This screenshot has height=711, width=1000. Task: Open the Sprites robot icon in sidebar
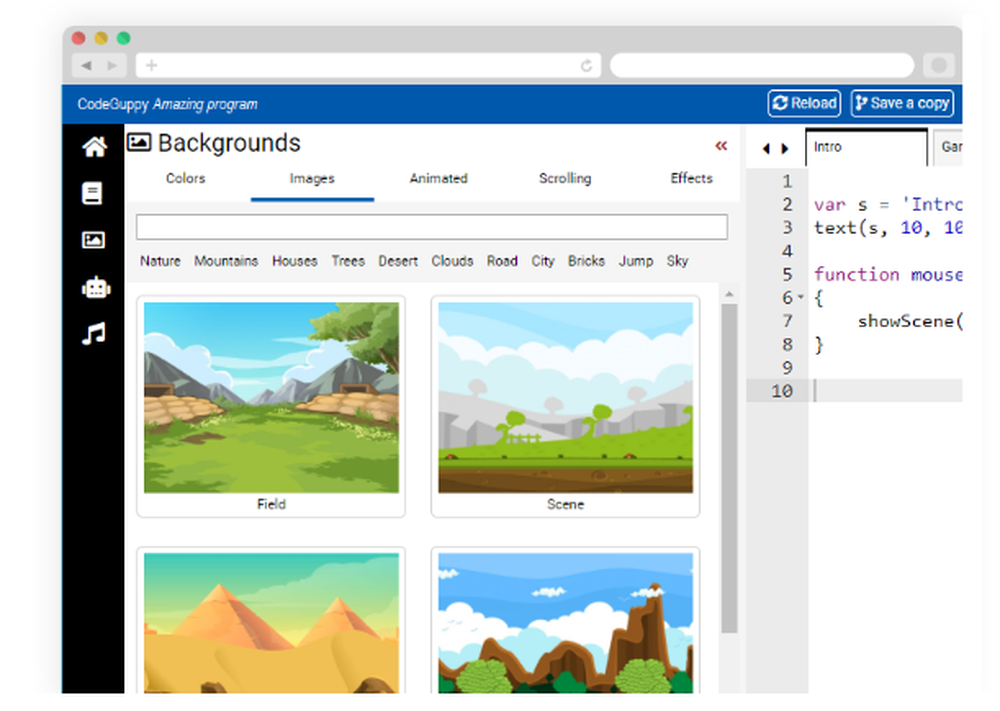point(96,287)
